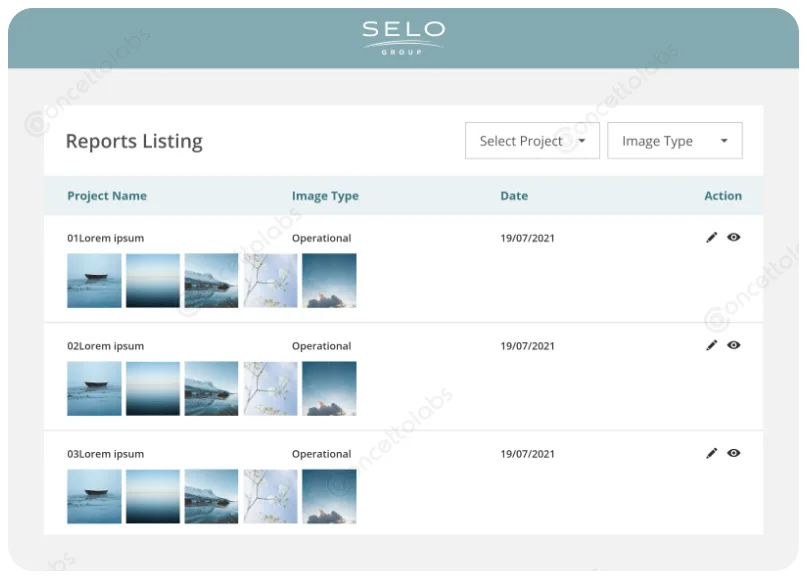
Task: View the 02Lorem ipsum report via eye icon
Action: click(734, 346)
